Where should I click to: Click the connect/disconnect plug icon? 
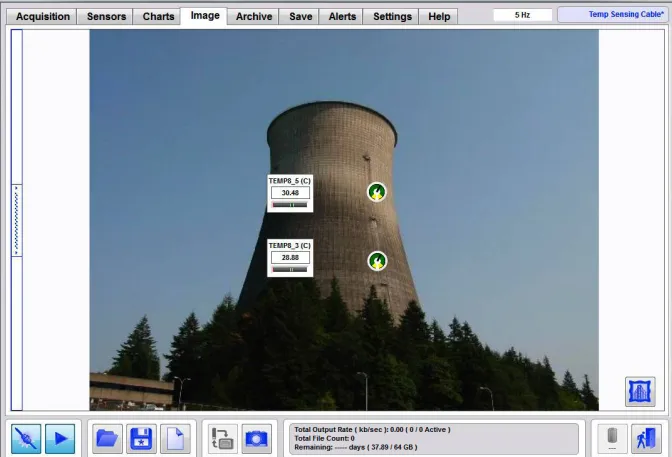point(26,439)
